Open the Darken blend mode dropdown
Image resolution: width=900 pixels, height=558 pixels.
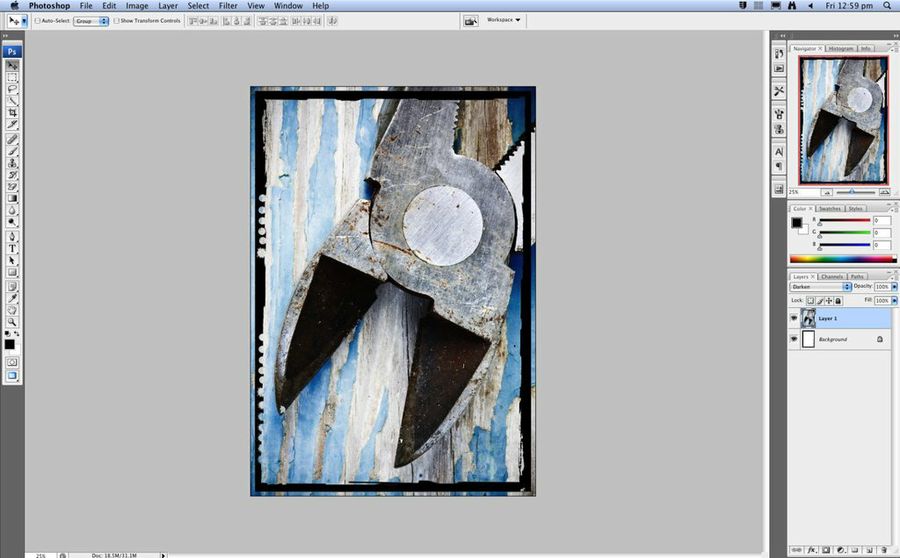coord(820,286)
